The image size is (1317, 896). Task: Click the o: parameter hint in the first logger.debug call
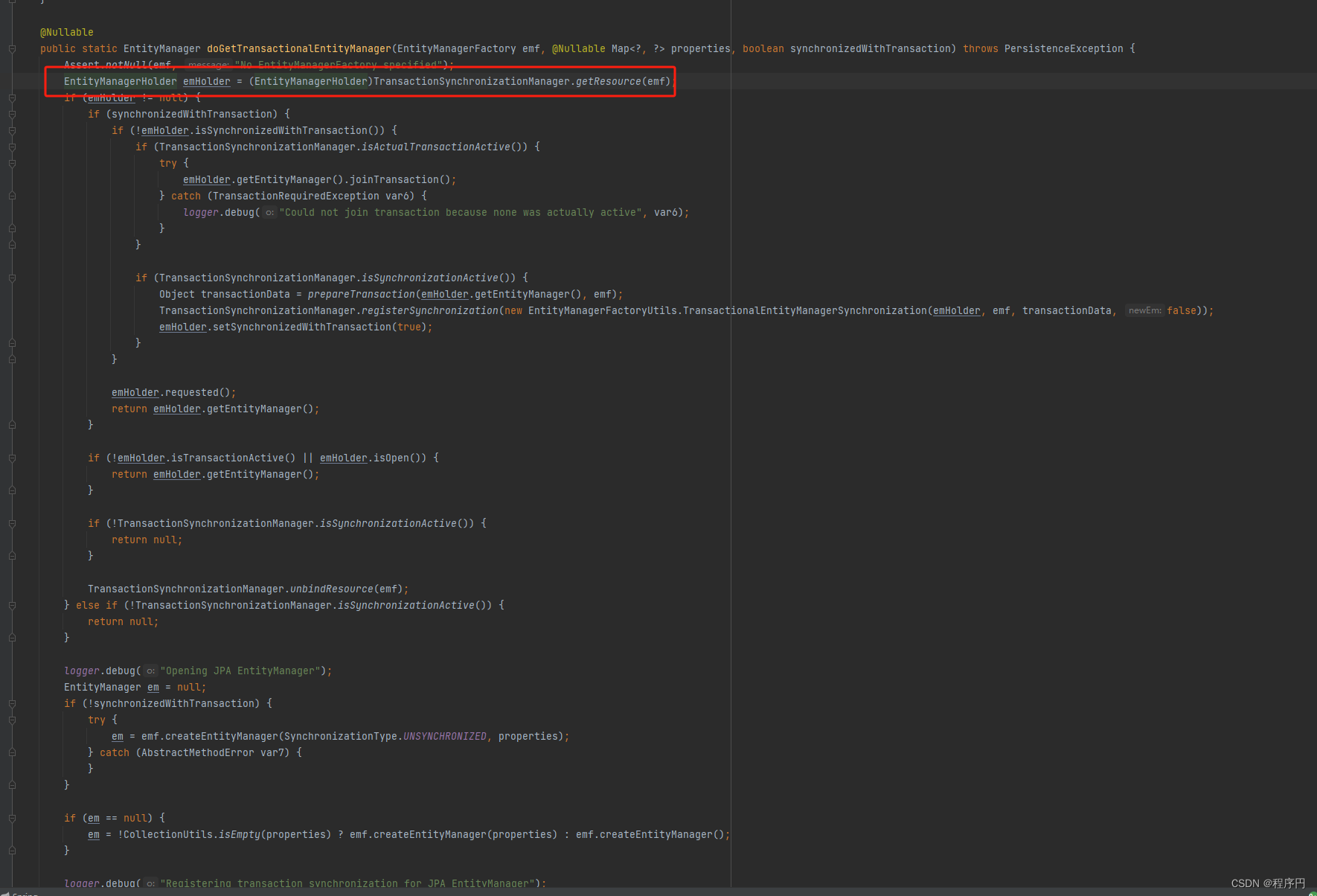pos(269,212)
